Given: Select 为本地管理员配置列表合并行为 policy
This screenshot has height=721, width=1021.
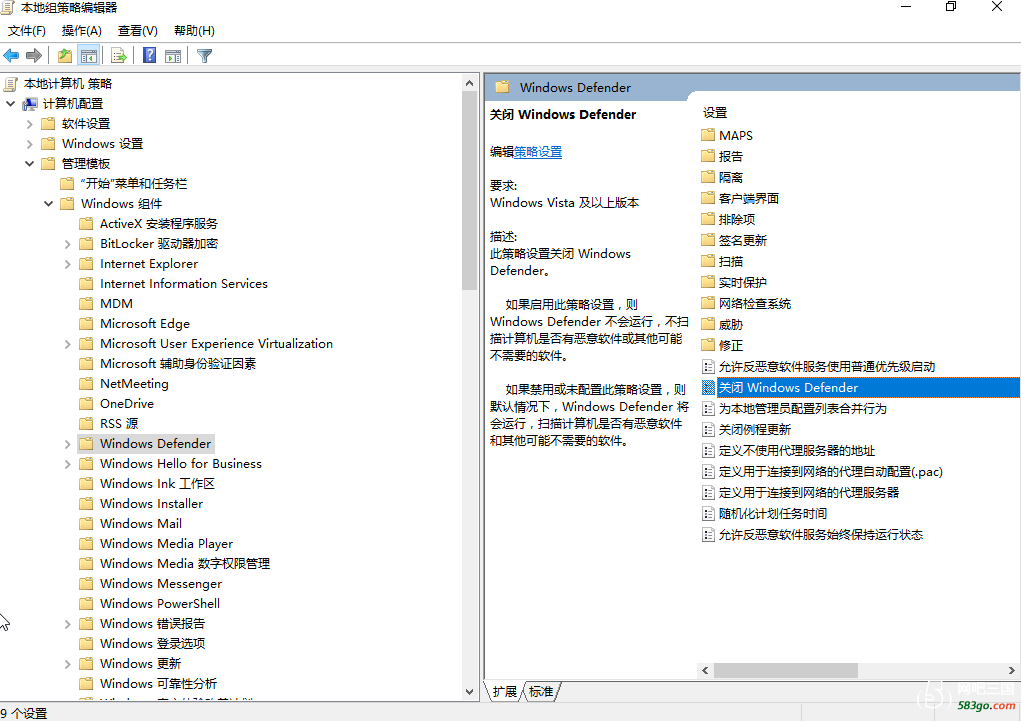Looking at the screenshot, I should [x=802, y=408].
